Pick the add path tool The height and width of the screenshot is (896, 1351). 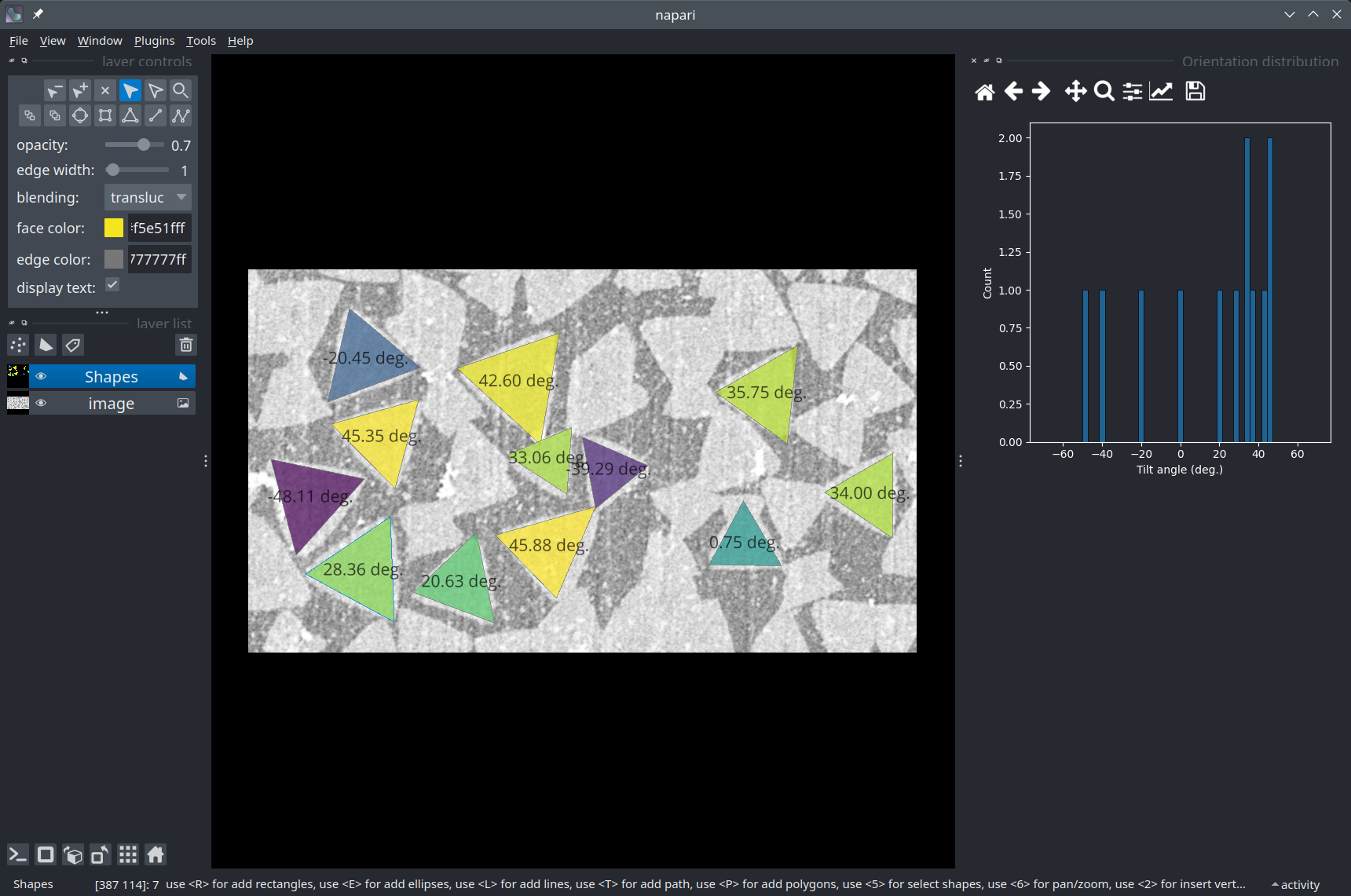tap(181, 116)
